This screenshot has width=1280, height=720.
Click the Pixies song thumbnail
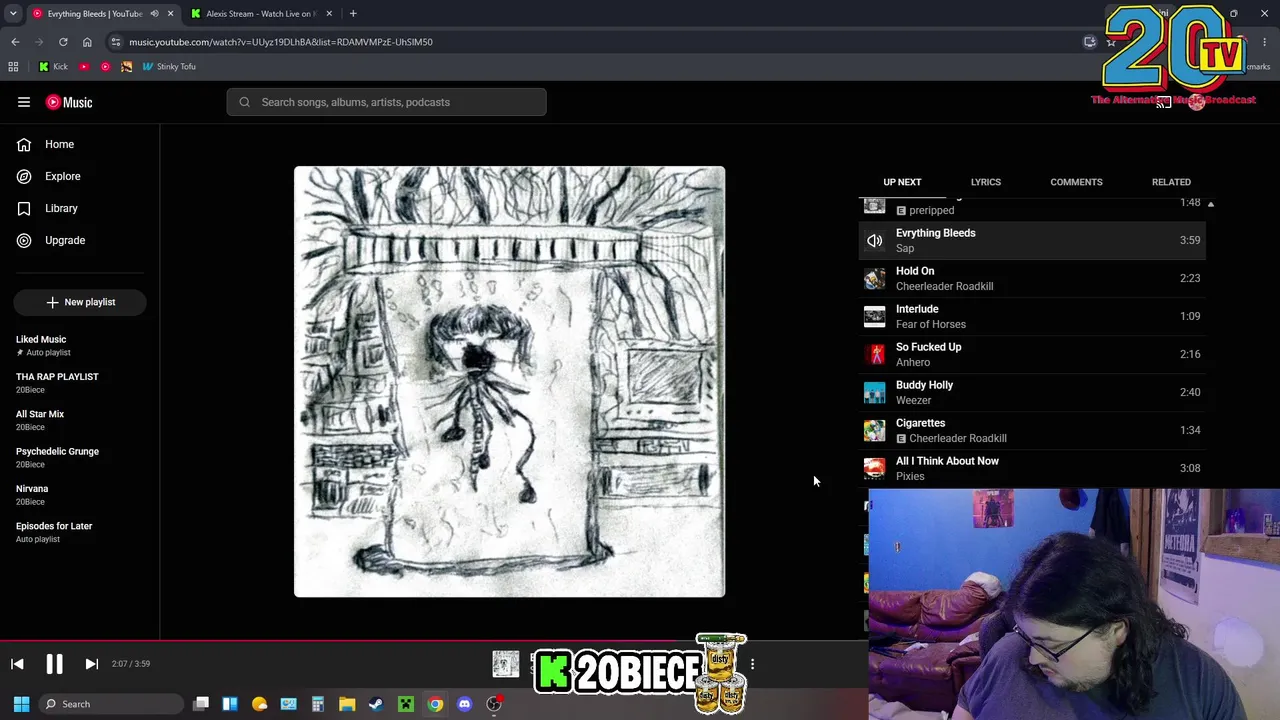pos(874,468)
